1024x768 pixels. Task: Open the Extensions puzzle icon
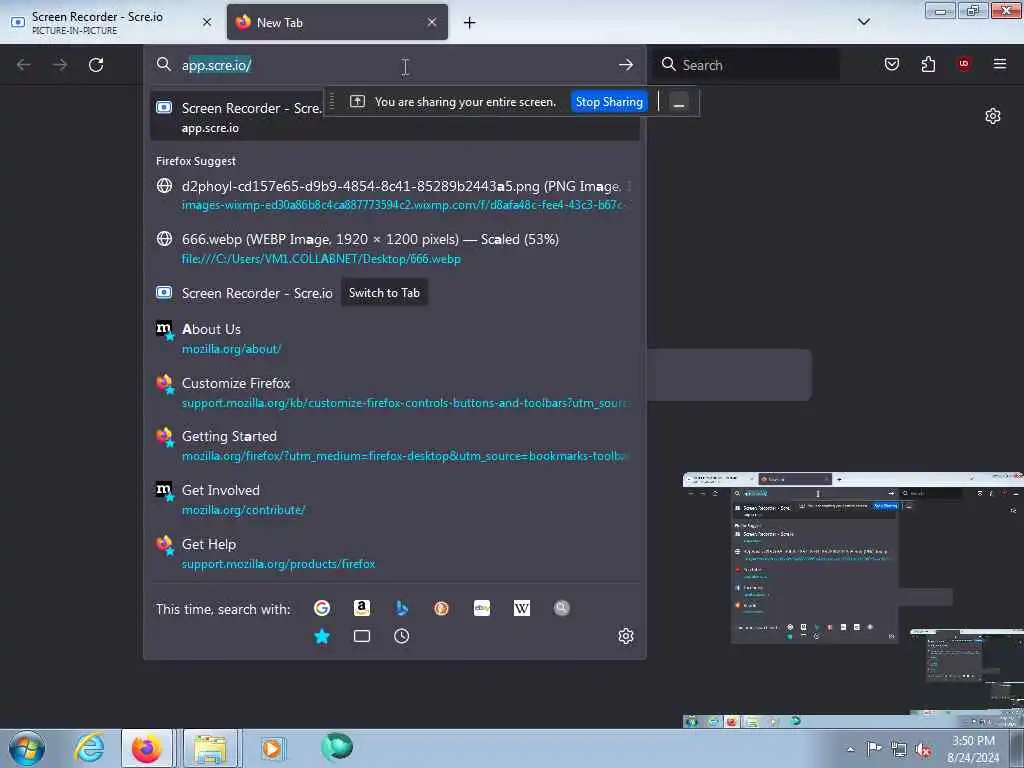(x=928, y=64)
